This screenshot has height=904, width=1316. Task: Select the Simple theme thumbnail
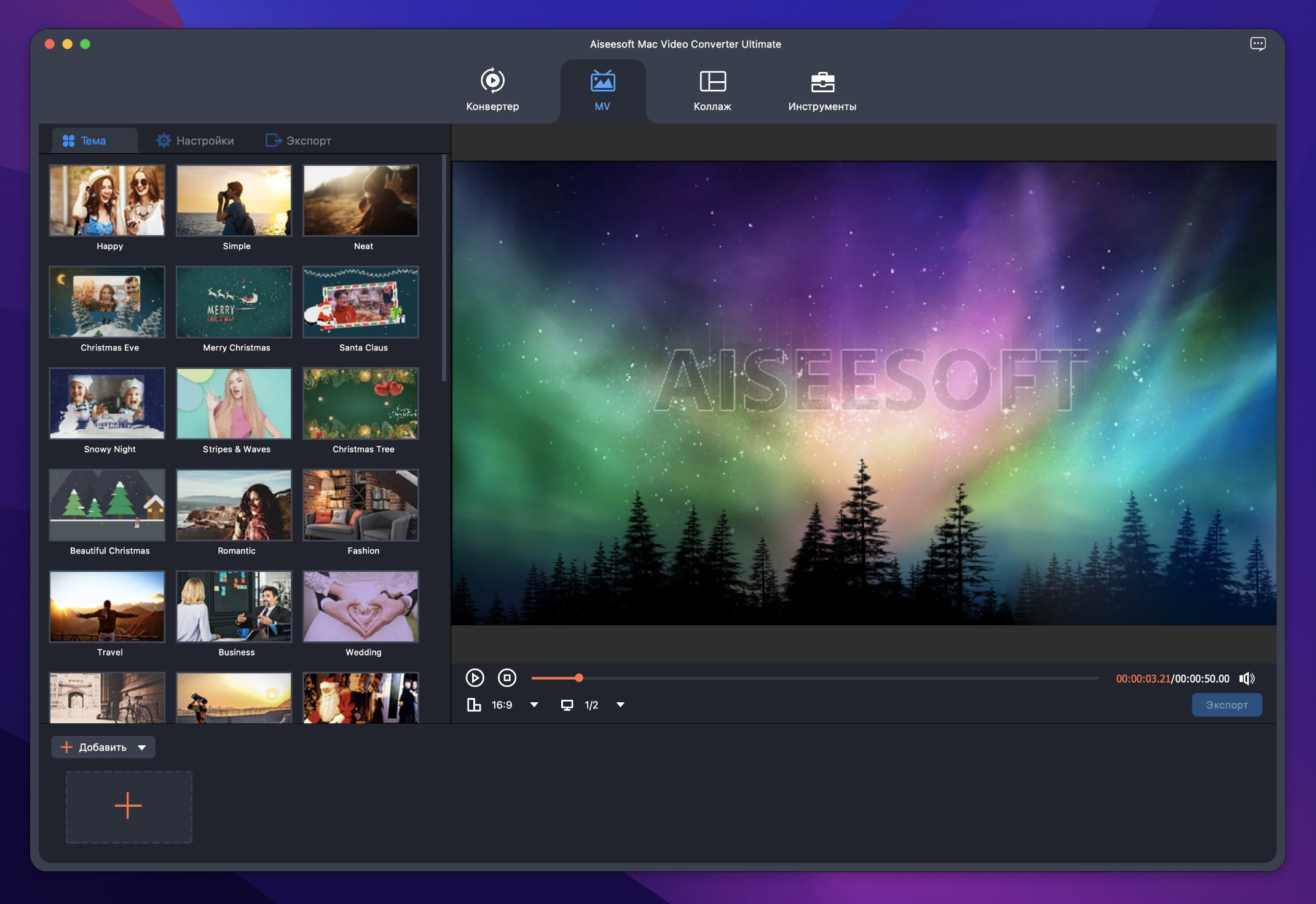coord(234,200)
